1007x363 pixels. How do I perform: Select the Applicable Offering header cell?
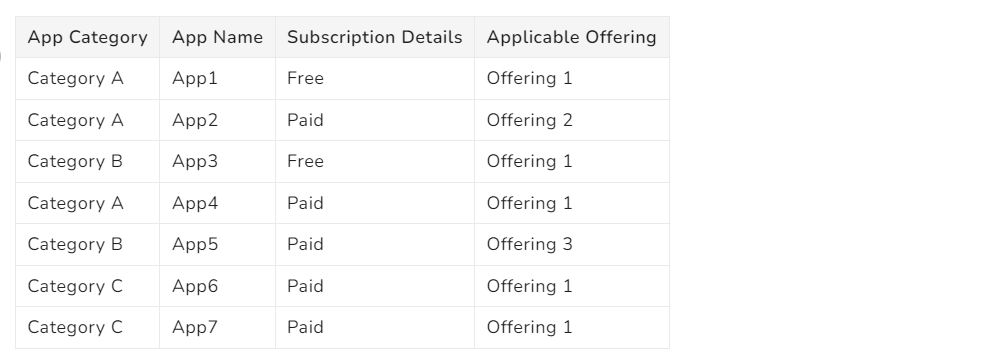pos(572,37)
